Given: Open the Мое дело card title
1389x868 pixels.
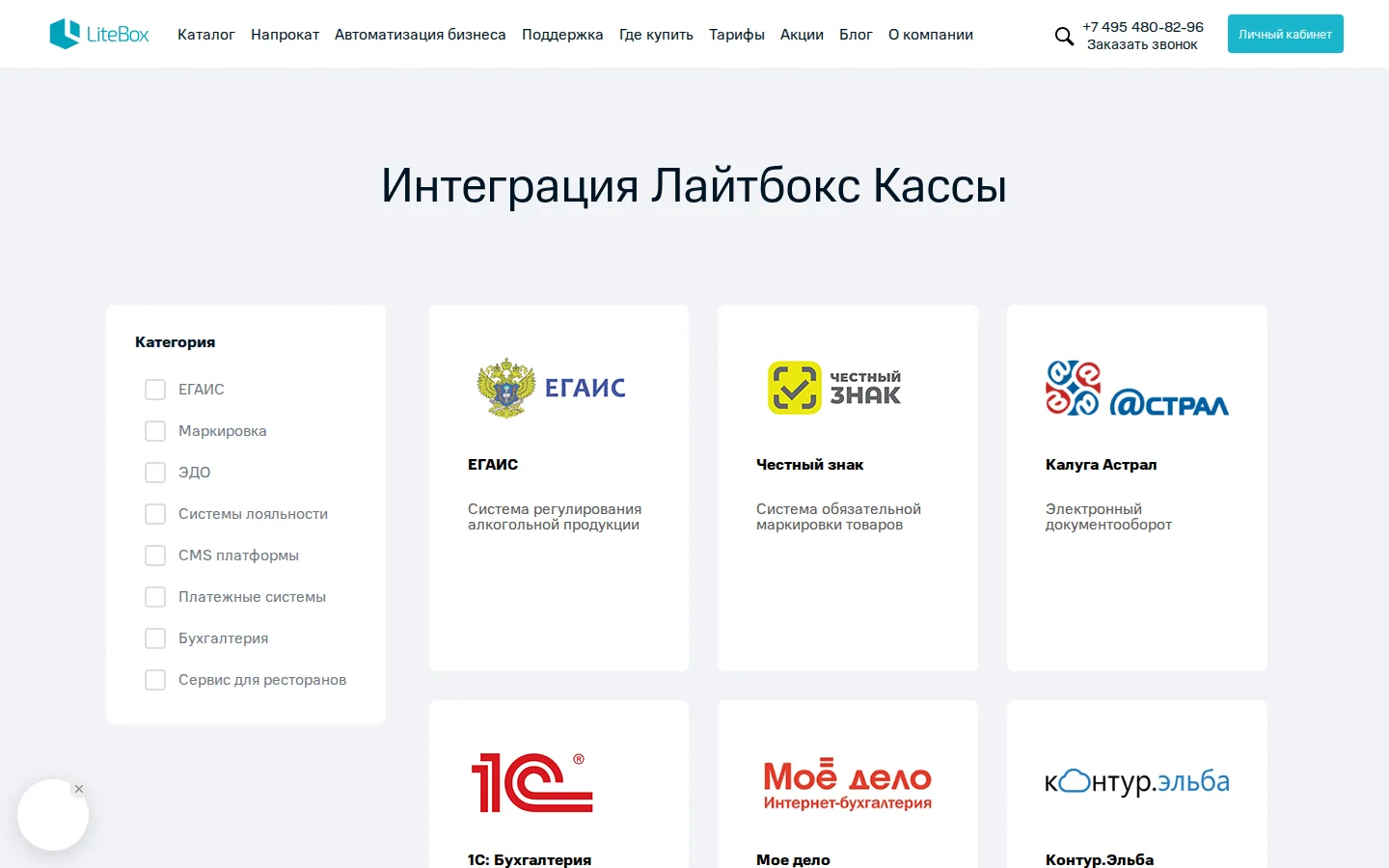Looking at the screenshot, I should tap(793, 859).
